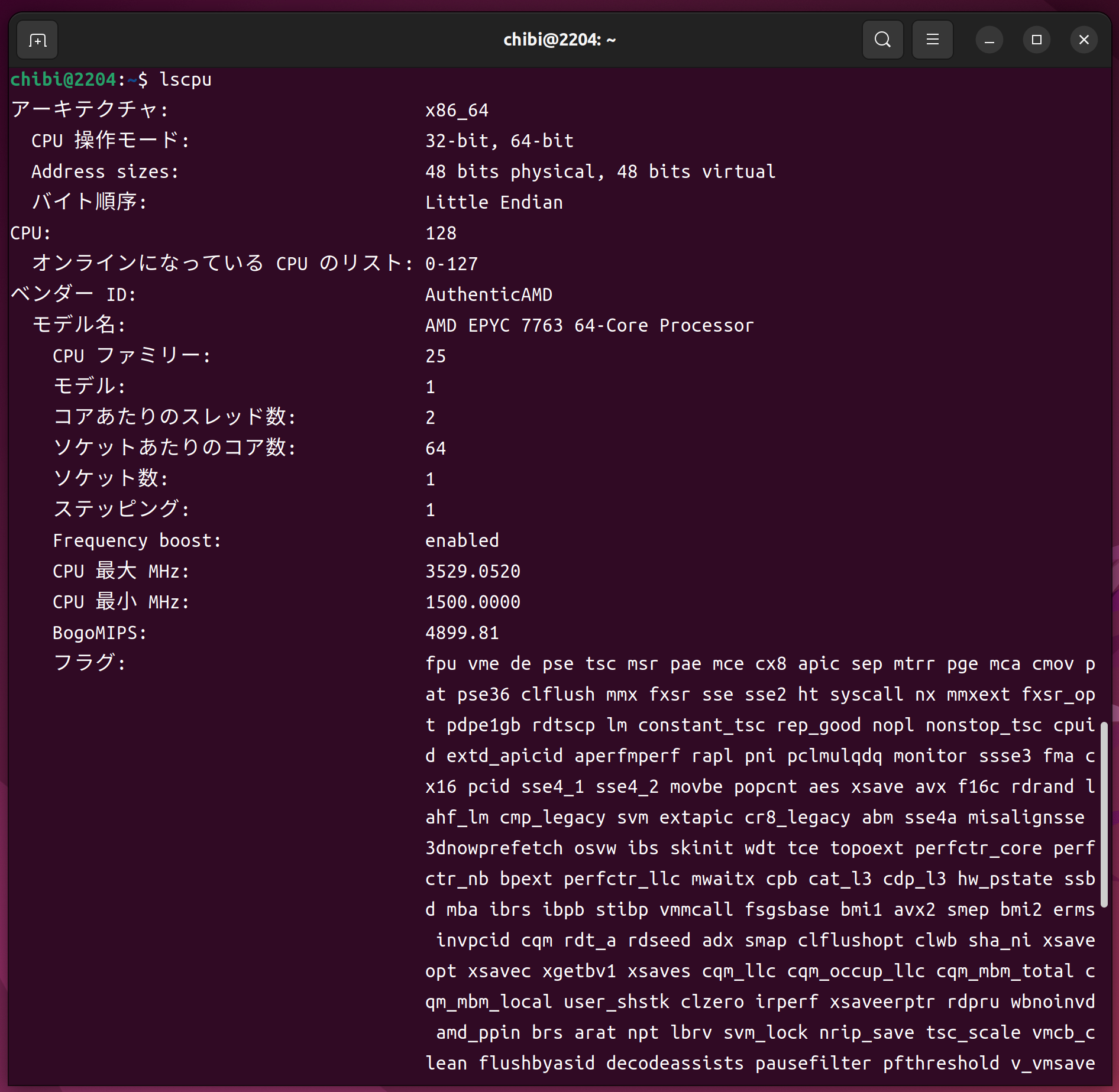Click the Frequency boost label

(x=137, y=541)
